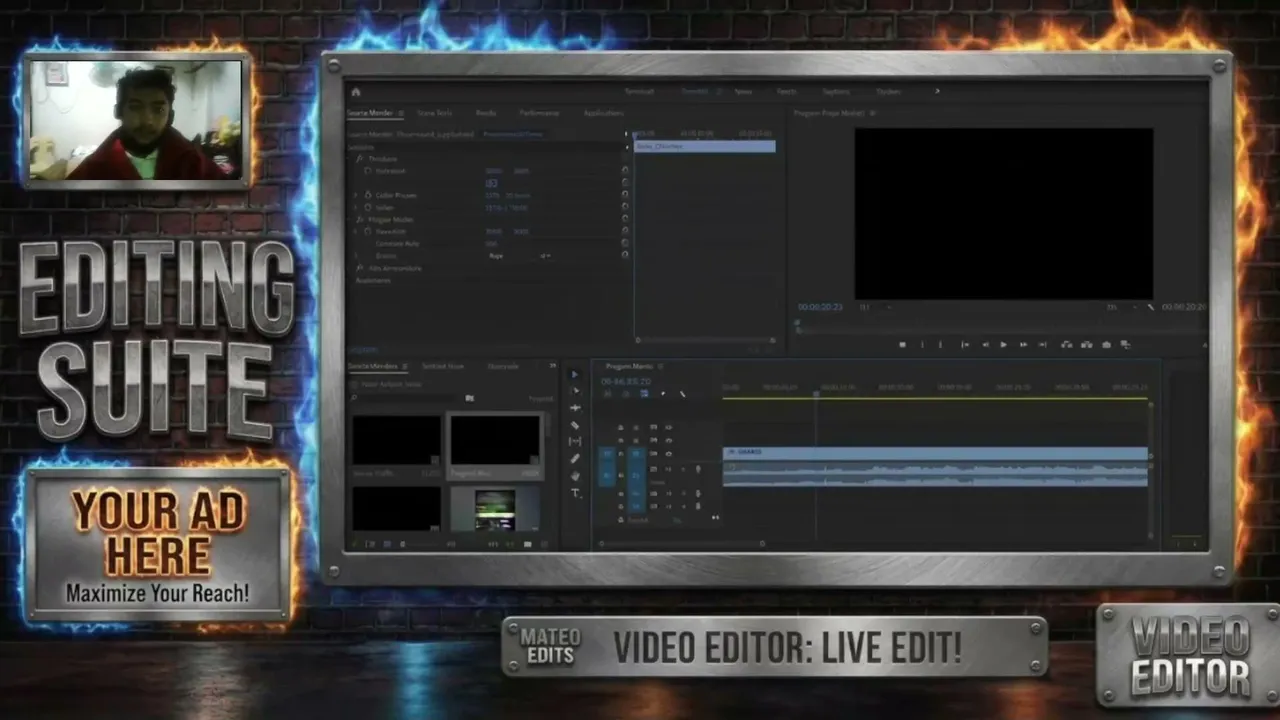Show more workspaces with the overflow chevron

click(937, 92)
